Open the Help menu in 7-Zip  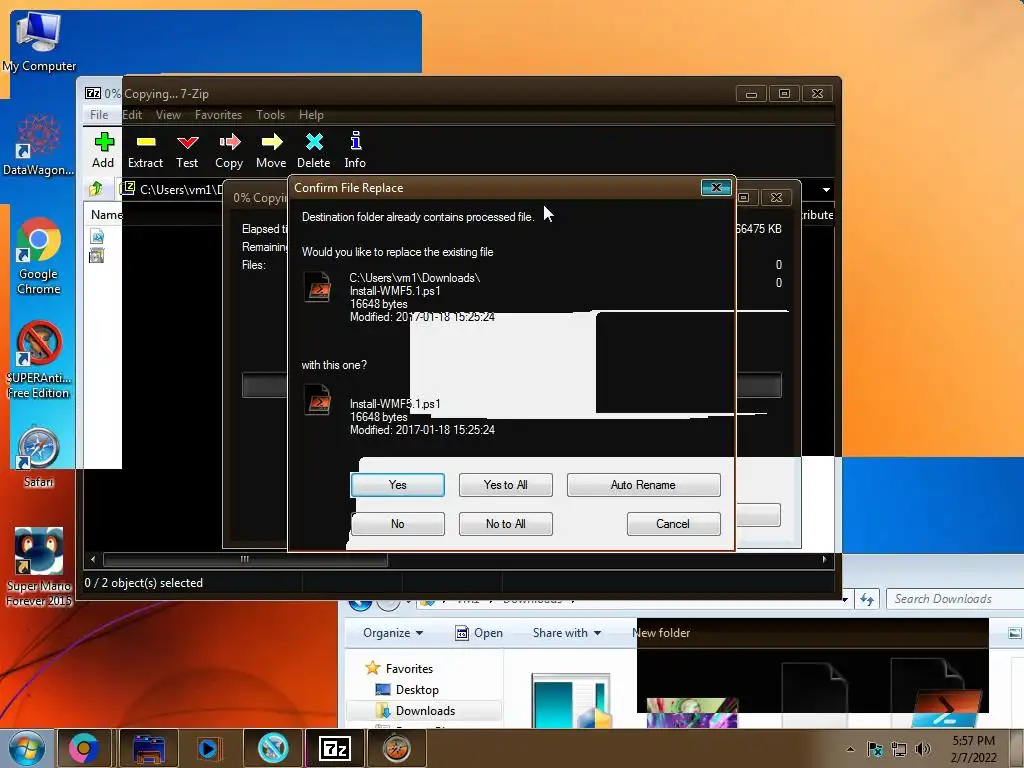(311, 115)
